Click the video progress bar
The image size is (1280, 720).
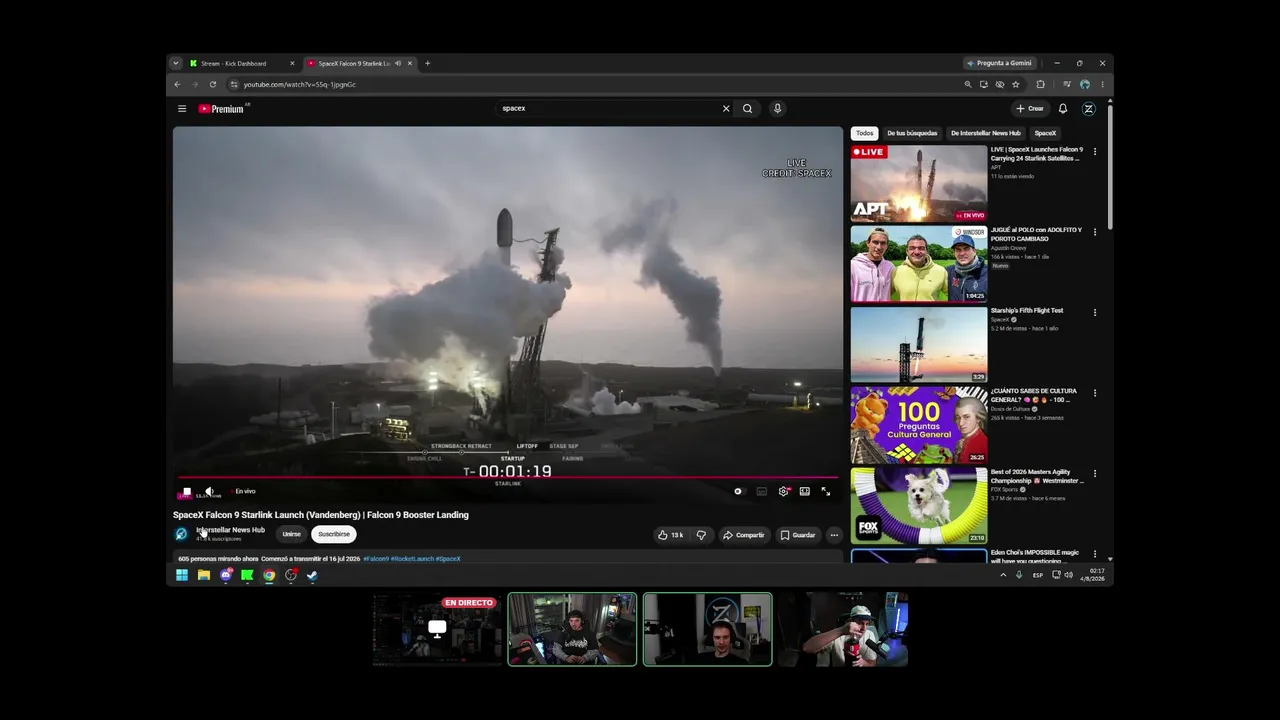click(508, 478)
